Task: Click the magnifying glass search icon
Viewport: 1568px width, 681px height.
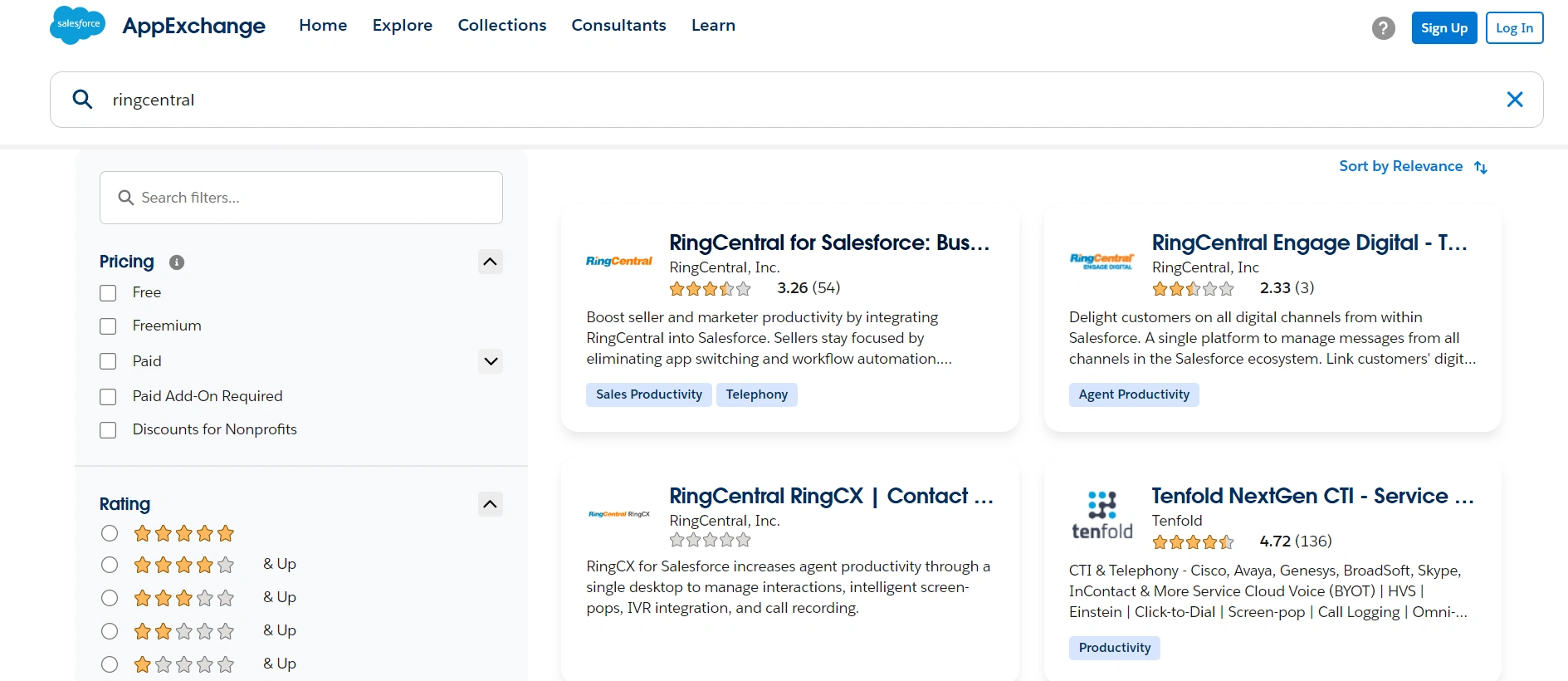Action: (x=82, y=98)
